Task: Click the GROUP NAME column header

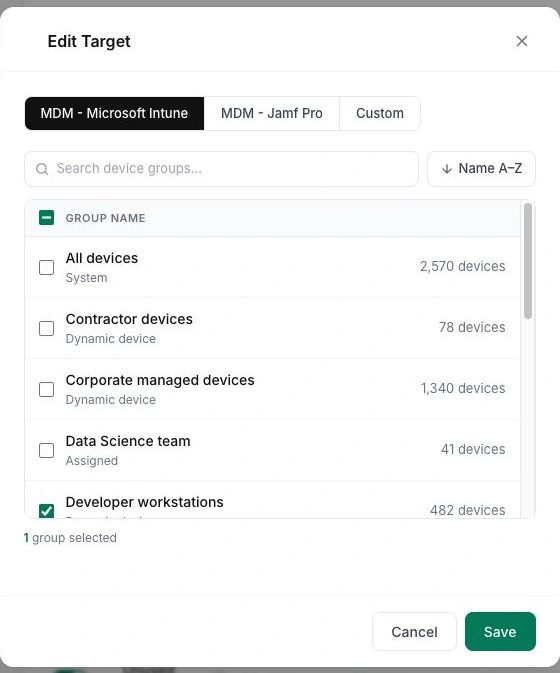Action: (x=106, y=218)
